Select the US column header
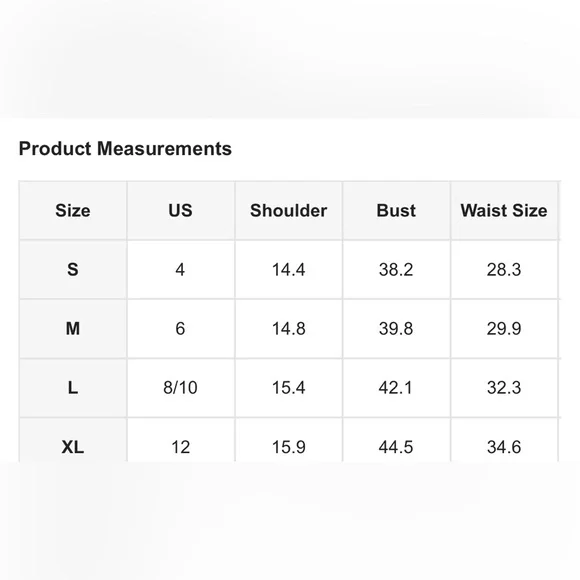580x580 pixels. (x=181, y=210)
